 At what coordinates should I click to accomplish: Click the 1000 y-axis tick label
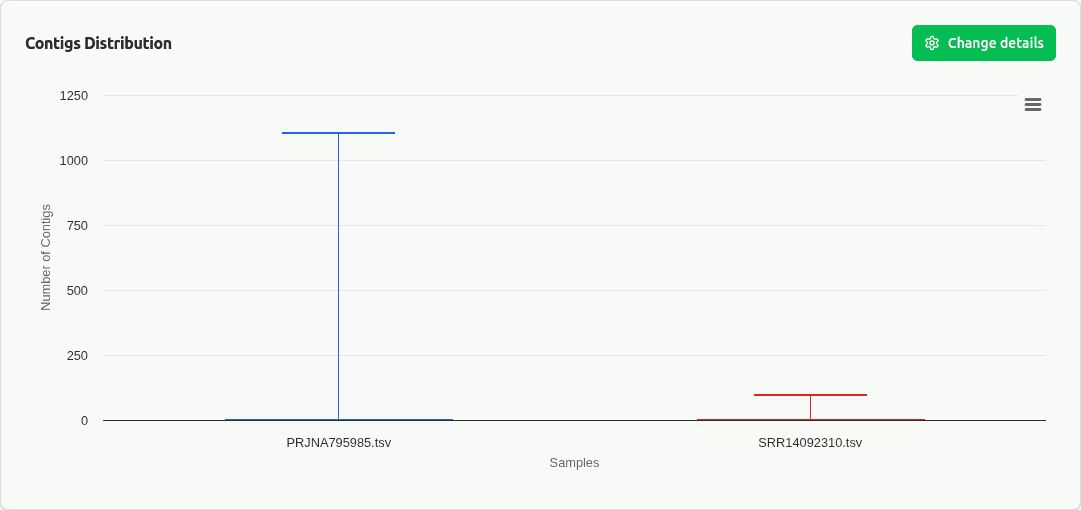[x=73, y=161]
